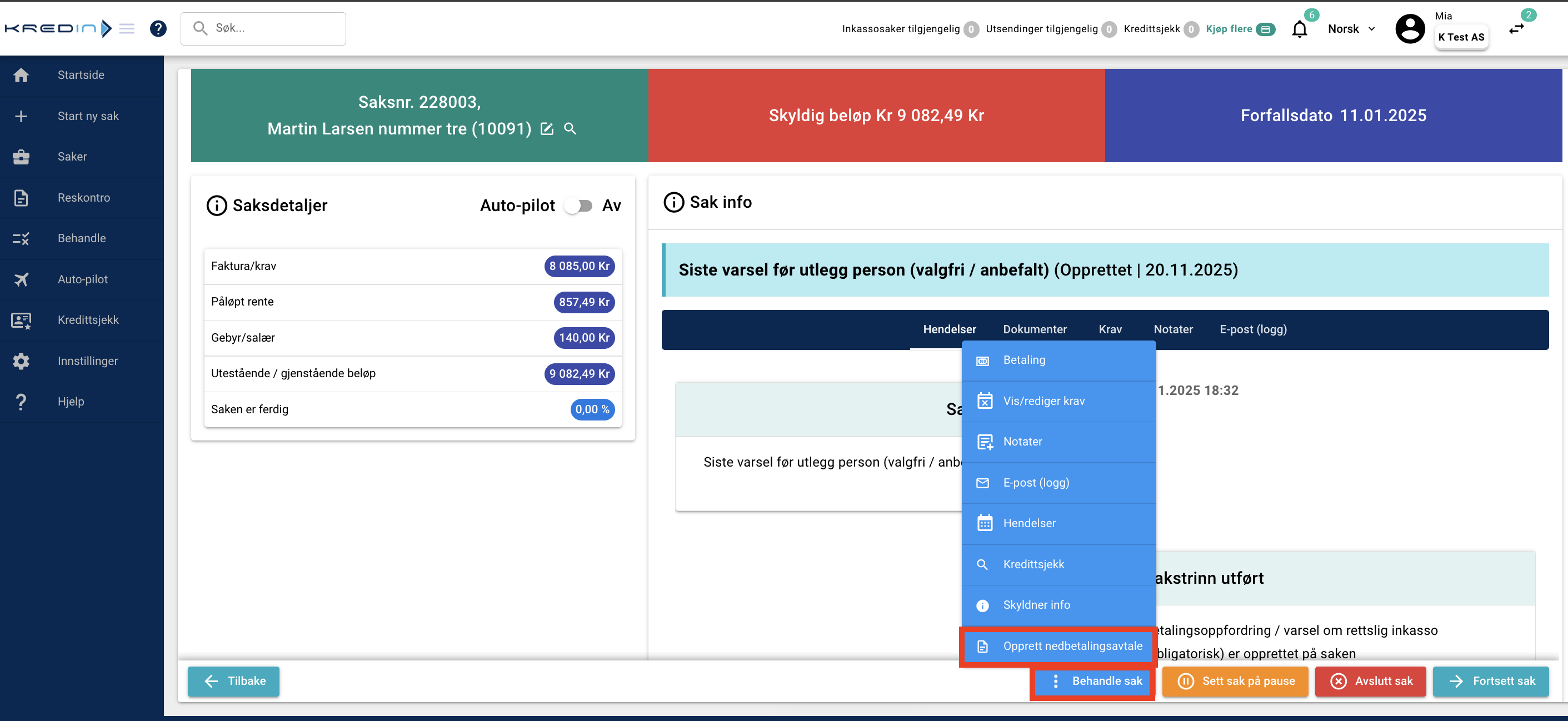Click the K Test AS company selector
This screenshot has width=1568, height=721.
pos(1461,37)
